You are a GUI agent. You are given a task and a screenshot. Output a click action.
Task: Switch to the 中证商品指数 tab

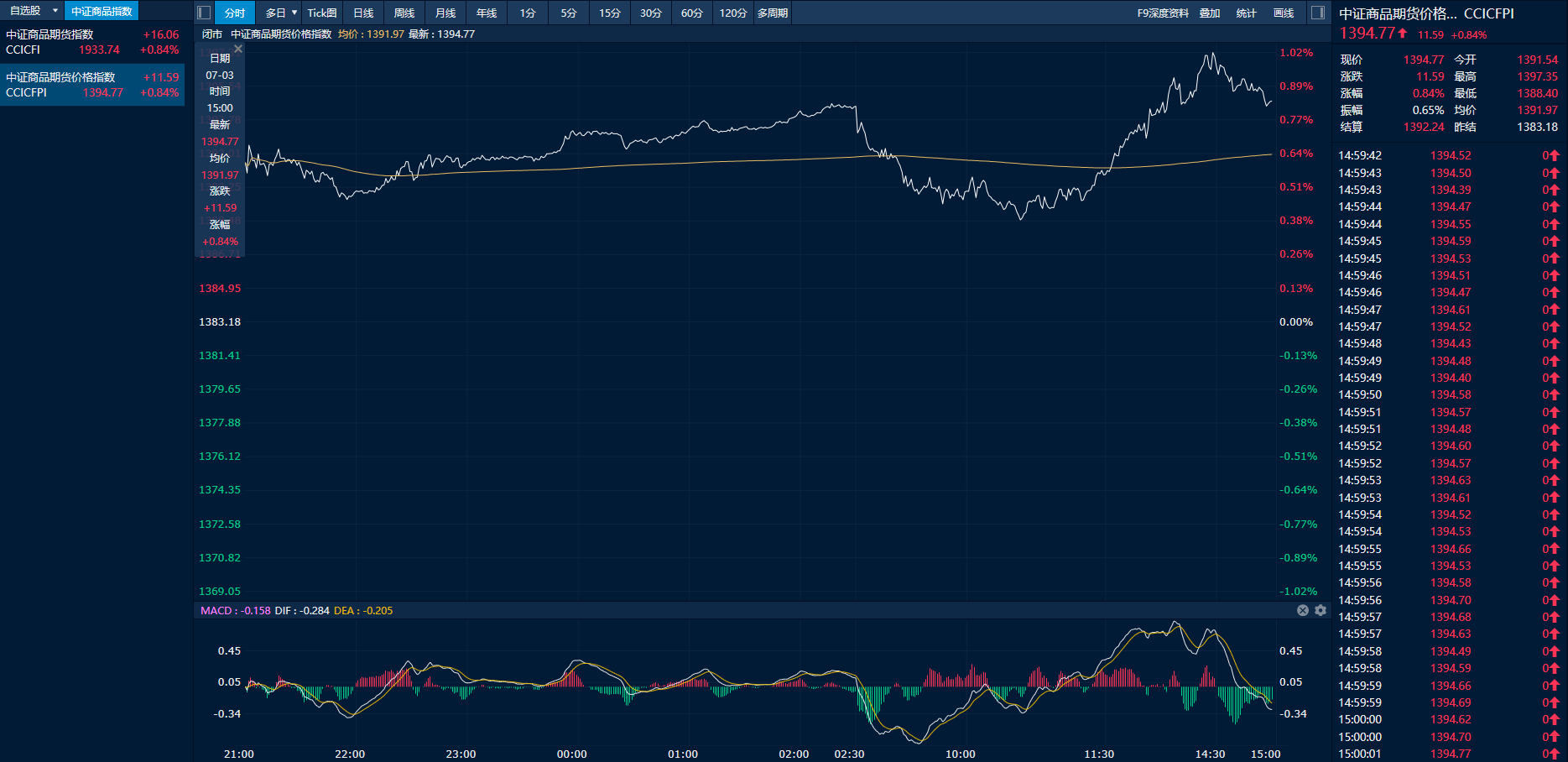coord(102,11)
